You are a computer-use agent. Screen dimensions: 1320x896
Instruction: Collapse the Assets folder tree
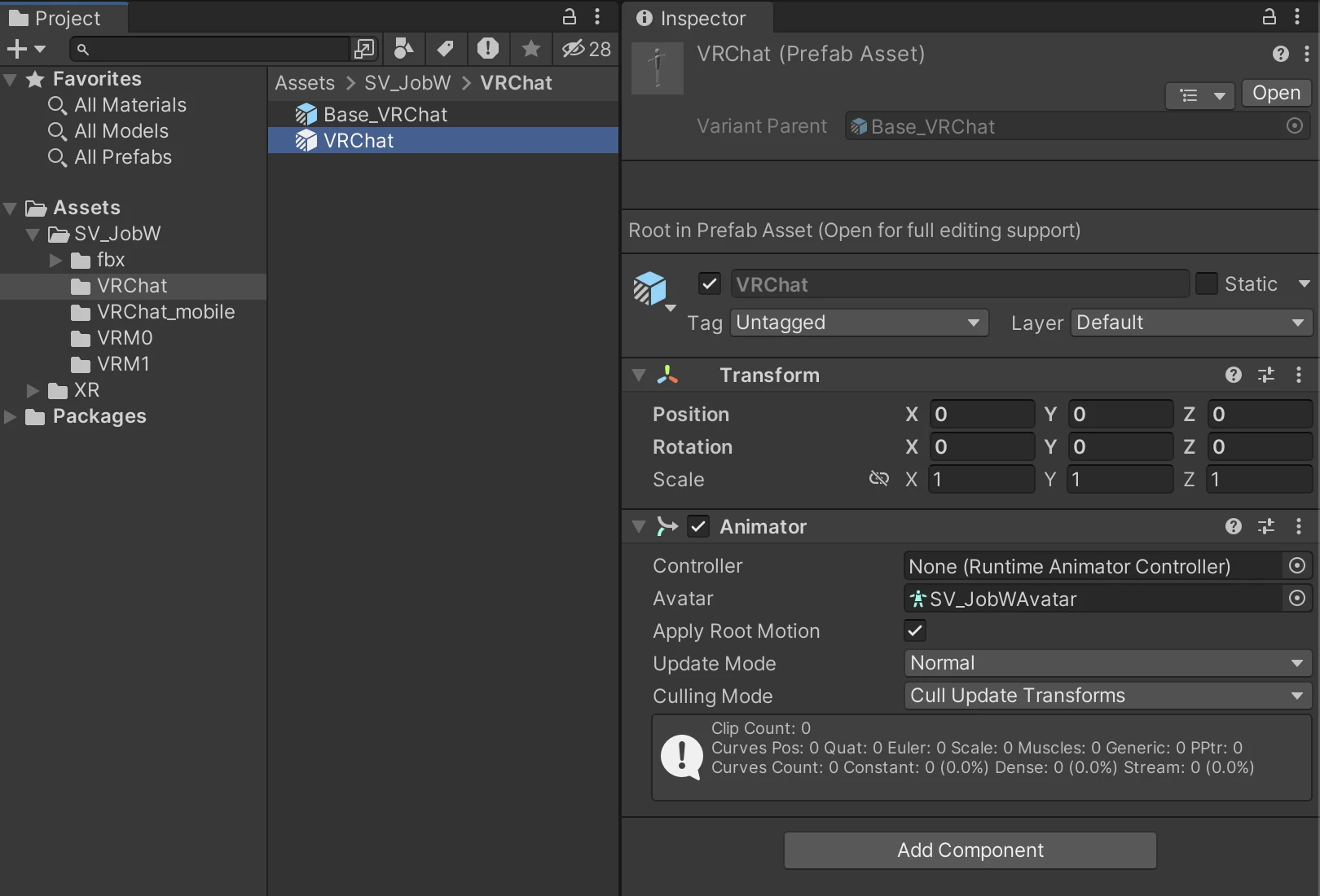pyautogui.click(x=11, y=208)
